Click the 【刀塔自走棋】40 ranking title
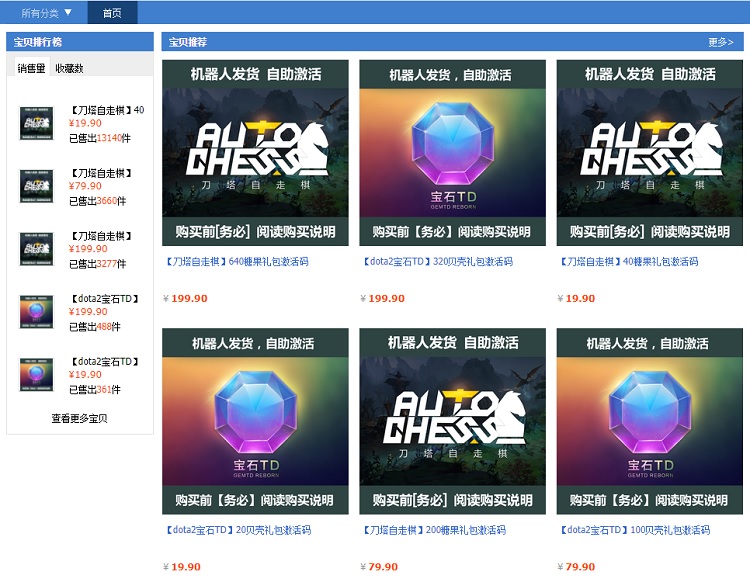 [x=107, y=110]
